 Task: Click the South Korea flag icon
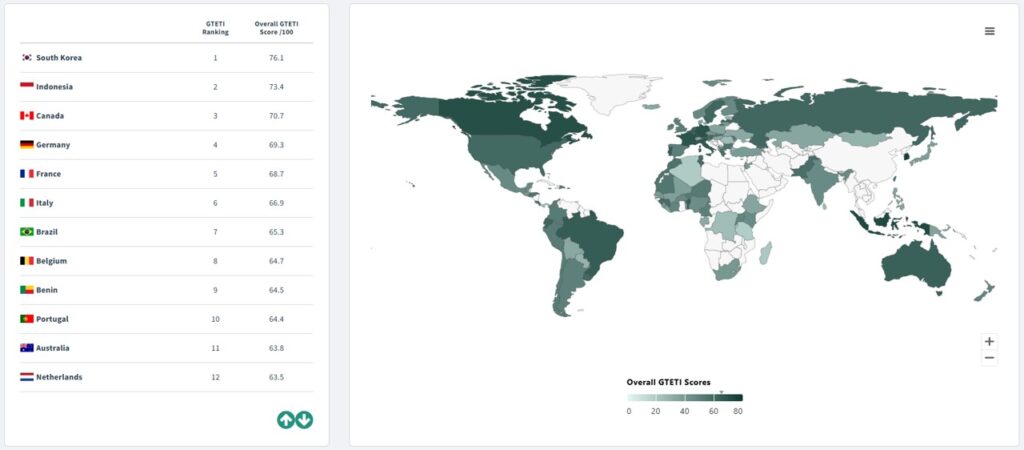27,58
